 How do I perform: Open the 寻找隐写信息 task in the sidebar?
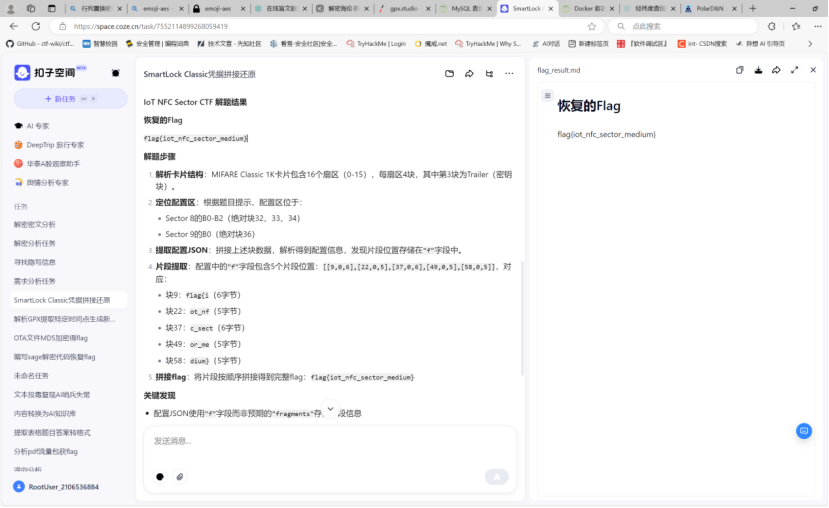point(35,262)
